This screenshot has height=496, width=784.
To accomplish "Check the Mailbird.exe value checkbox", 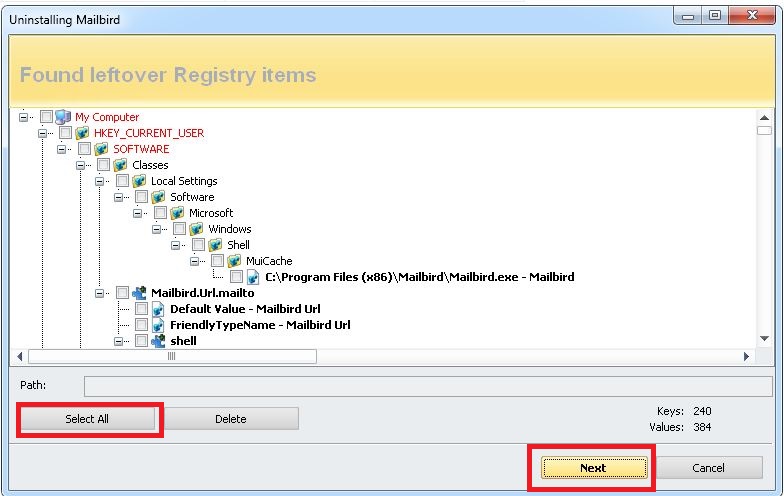I will click(236, 276).
